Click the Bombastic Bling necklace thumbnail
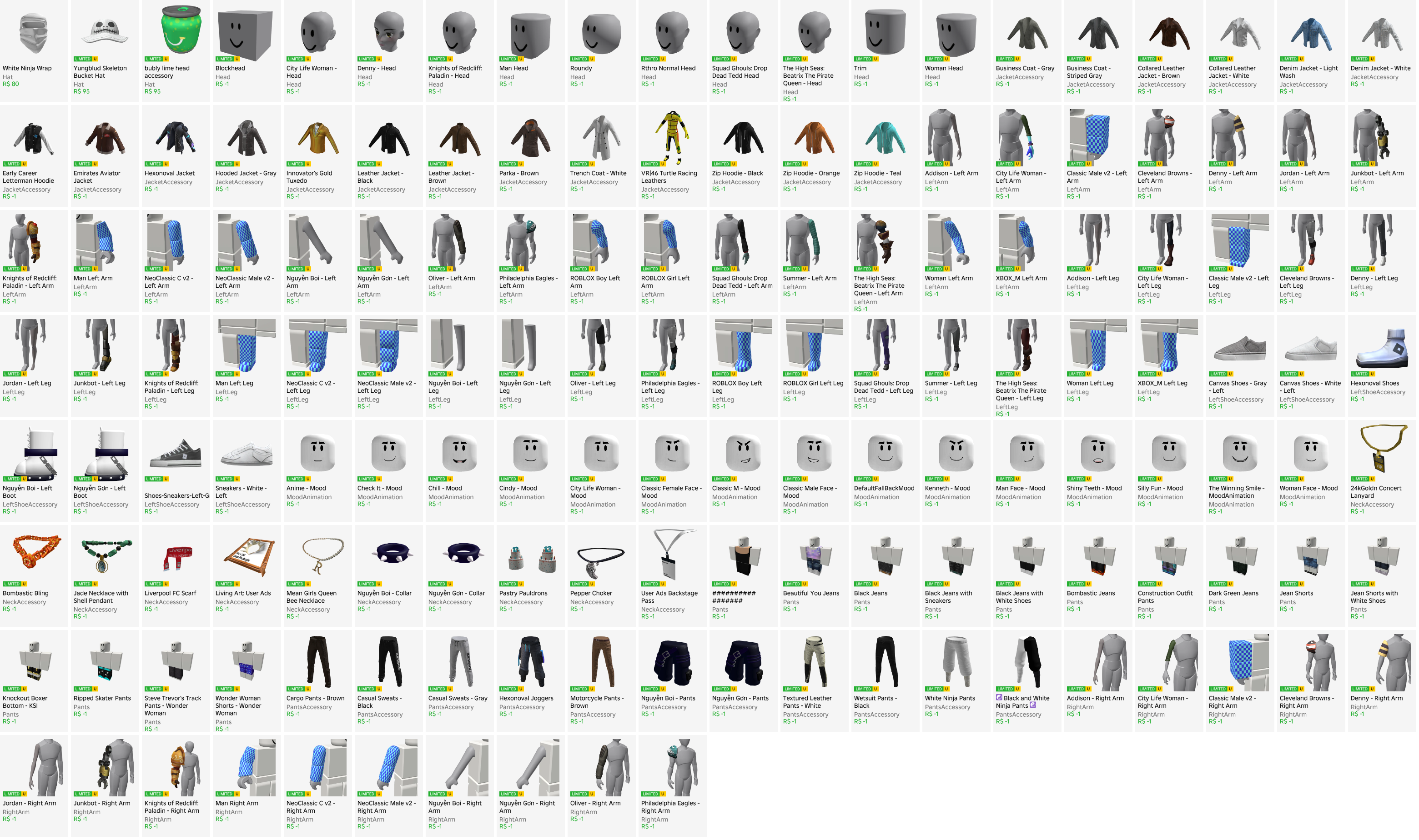The width and height of the screenshot is (1419, 840). point(34,552)
